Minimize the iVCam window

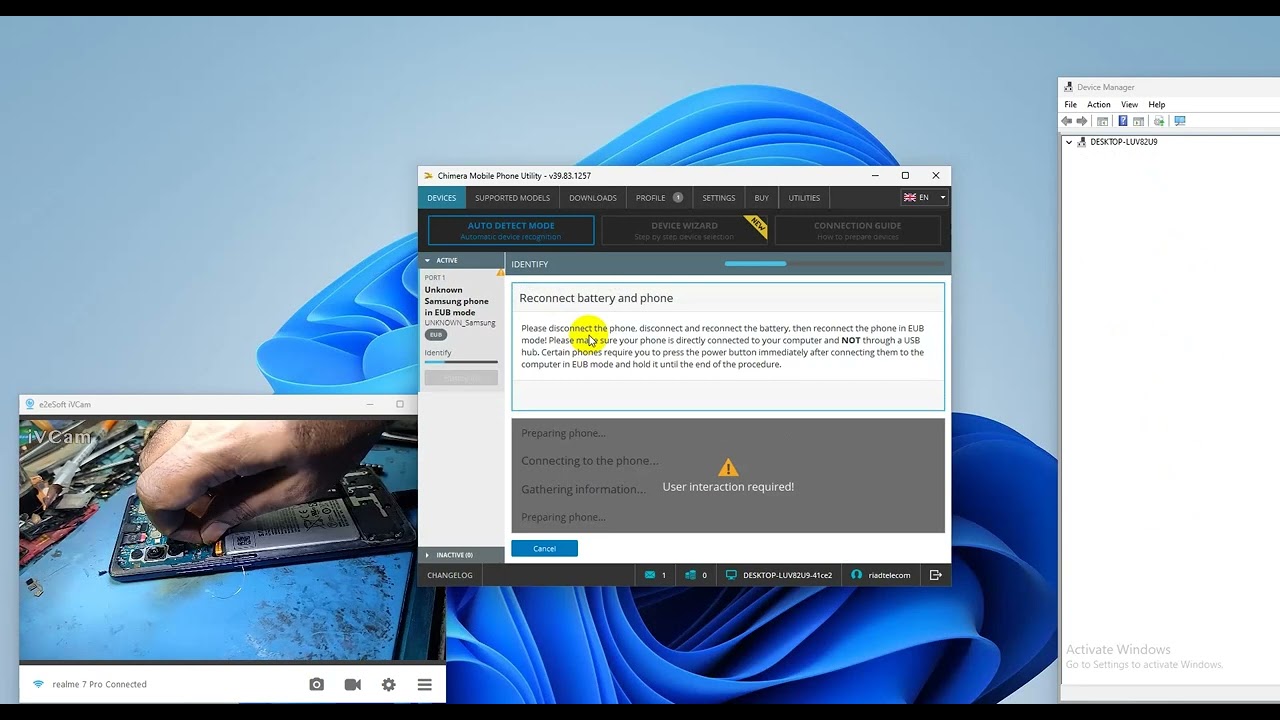369,404
